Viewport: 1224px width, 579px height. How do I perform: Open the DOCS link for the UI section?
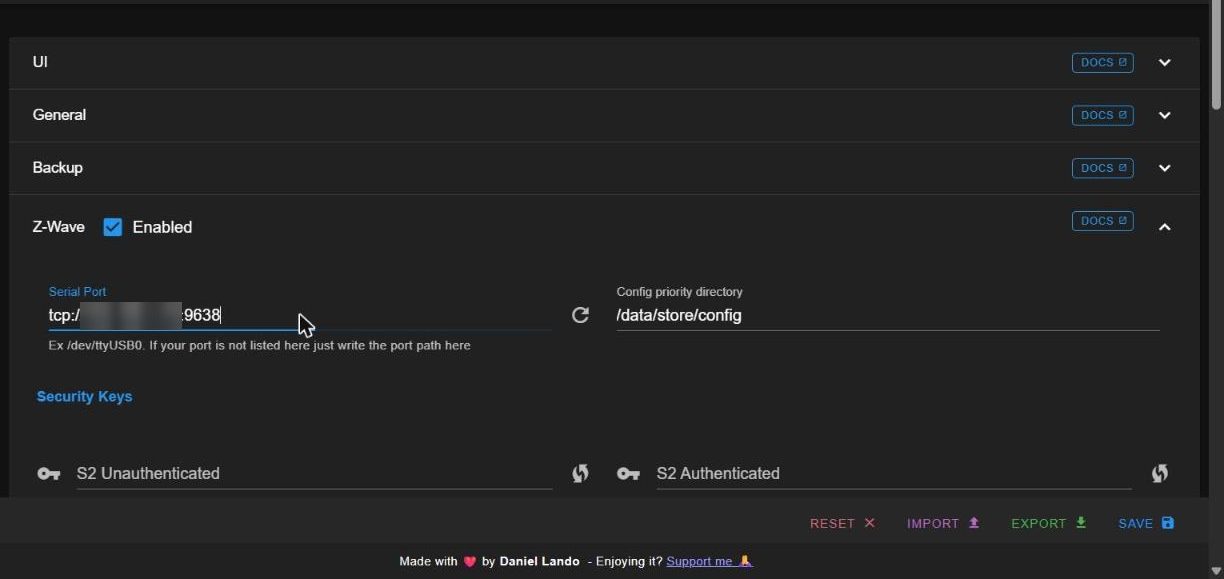(x=1102, y=62)
